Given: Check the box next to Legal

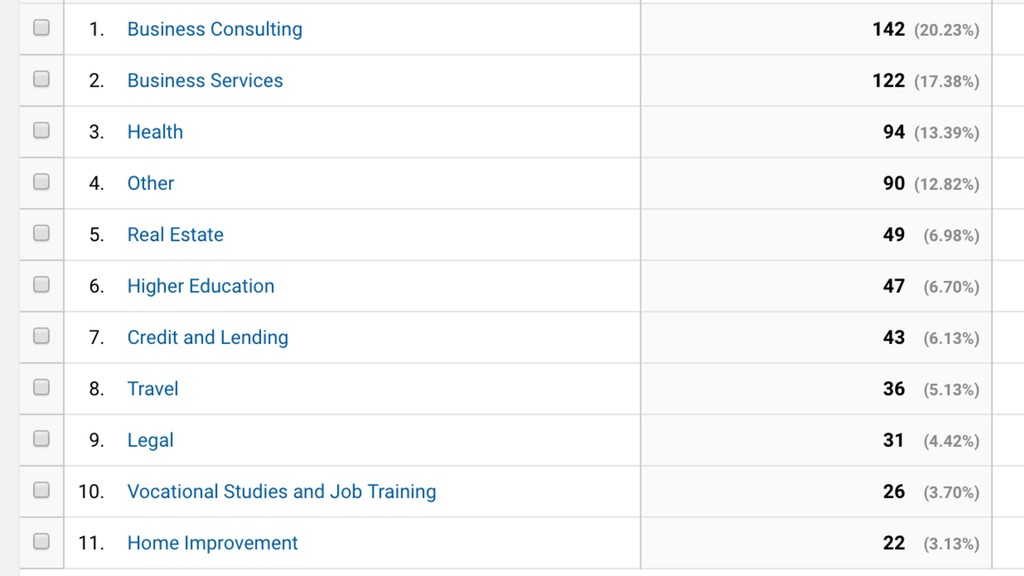Looking at the screenshot, I should pyautogui.click(x=41, y=438).
